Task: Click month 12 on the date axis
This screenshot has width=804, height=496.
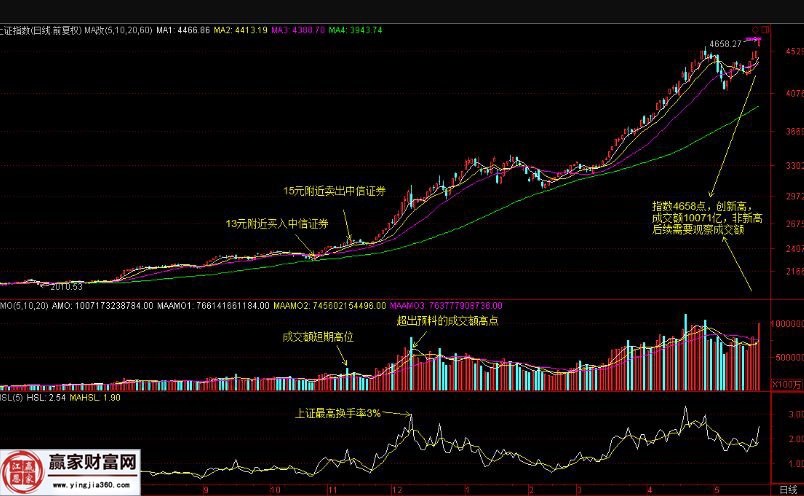Action: pyautogui.click(x=398, y=489)
